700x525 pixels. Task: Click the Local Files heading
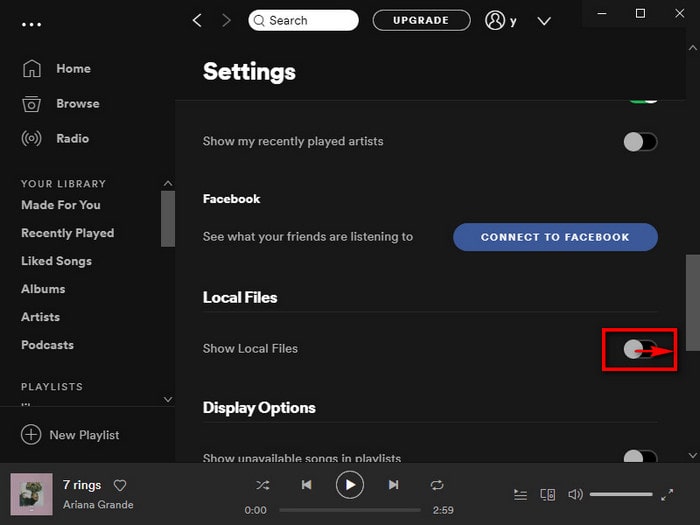pyautogui.click(x=240, y=298)
